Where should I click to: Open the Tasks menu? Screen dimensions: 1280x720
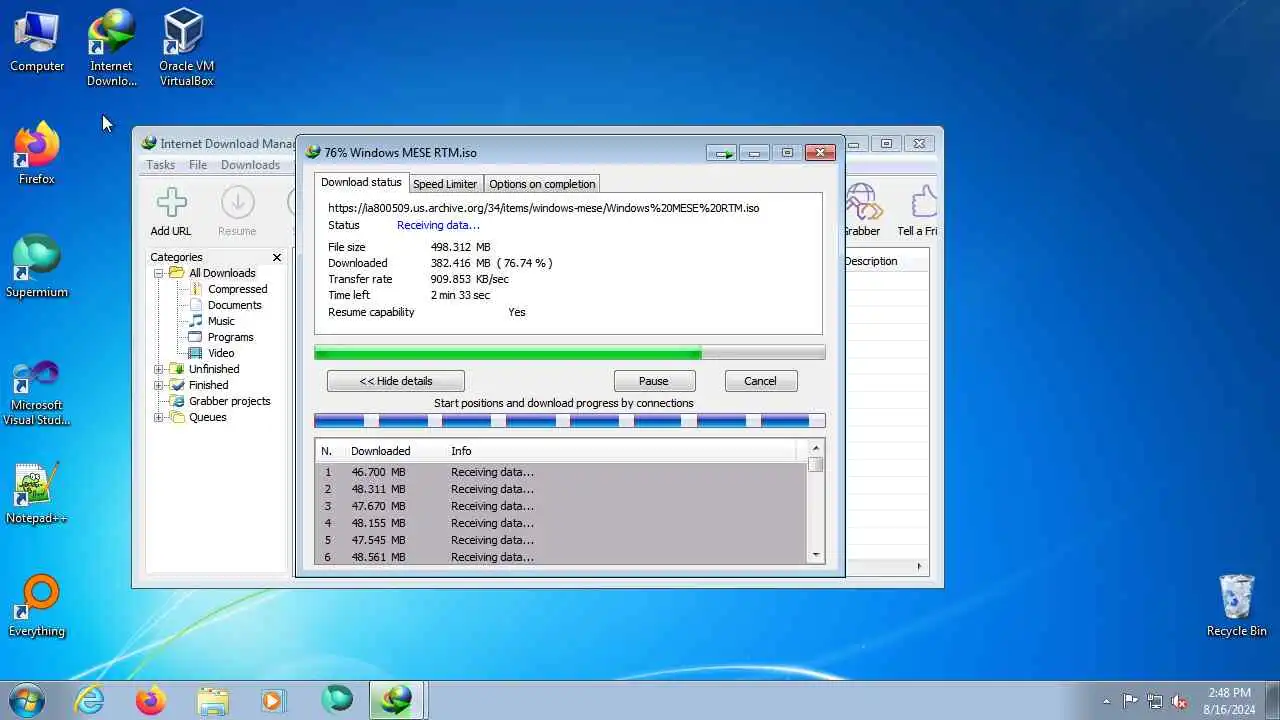coord(160,165)
